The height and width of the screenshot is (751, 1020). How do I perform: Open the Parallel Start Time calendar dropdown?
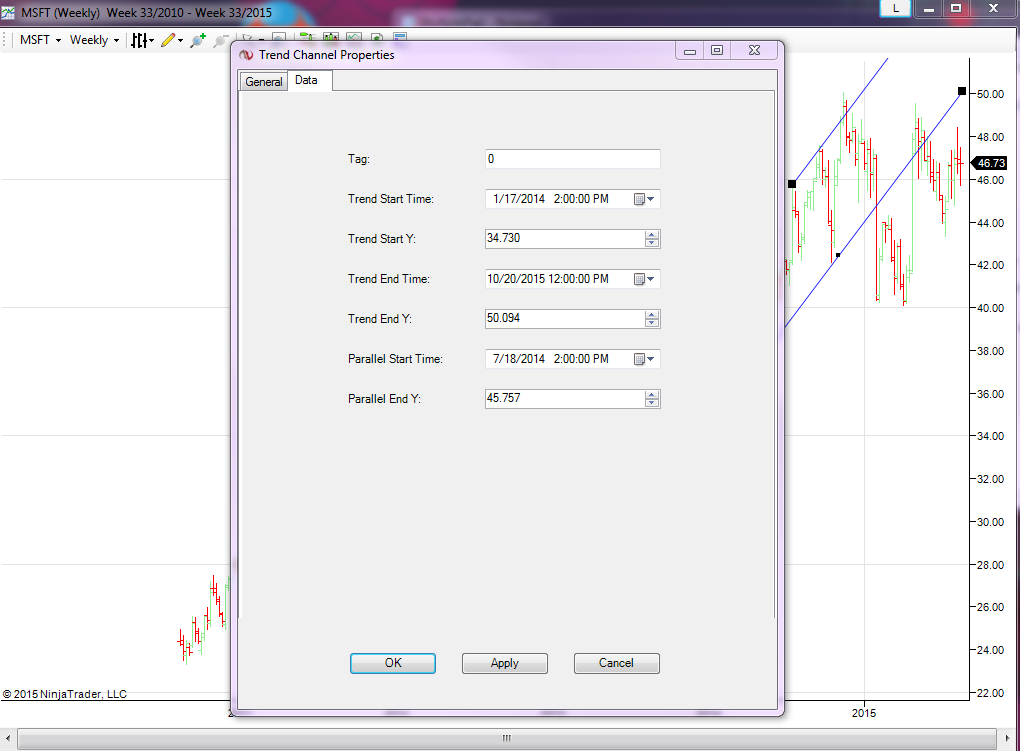(x=644, y=359)
